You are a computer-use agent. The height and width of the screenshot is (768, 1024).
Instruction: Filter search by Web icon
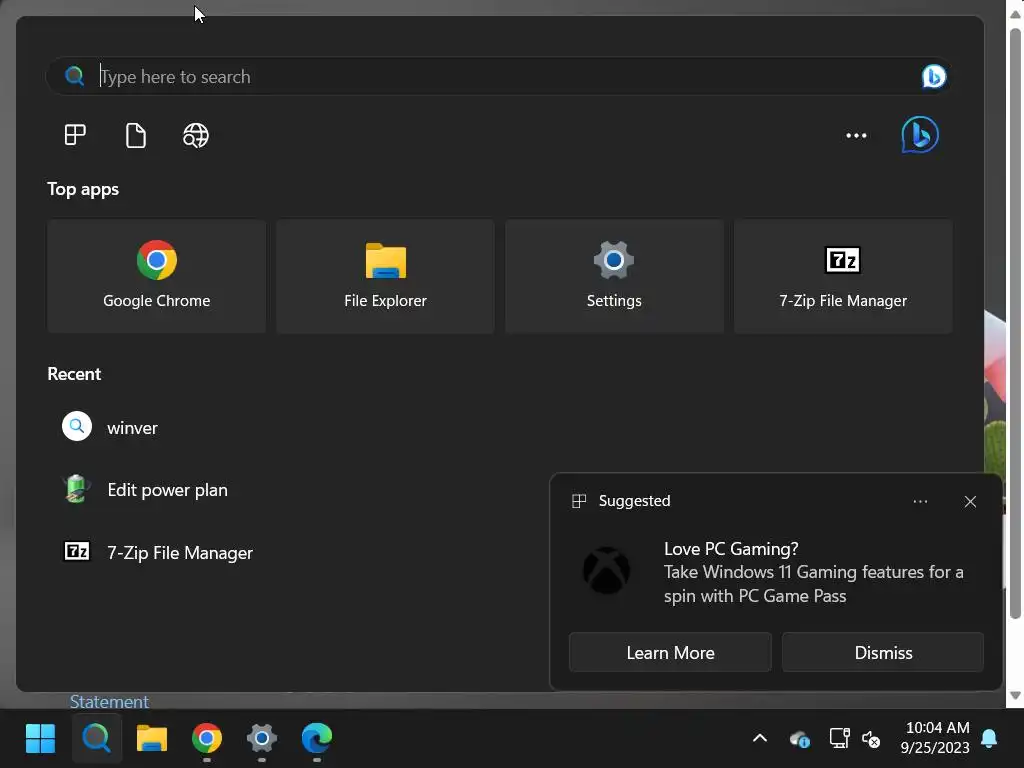196,135
